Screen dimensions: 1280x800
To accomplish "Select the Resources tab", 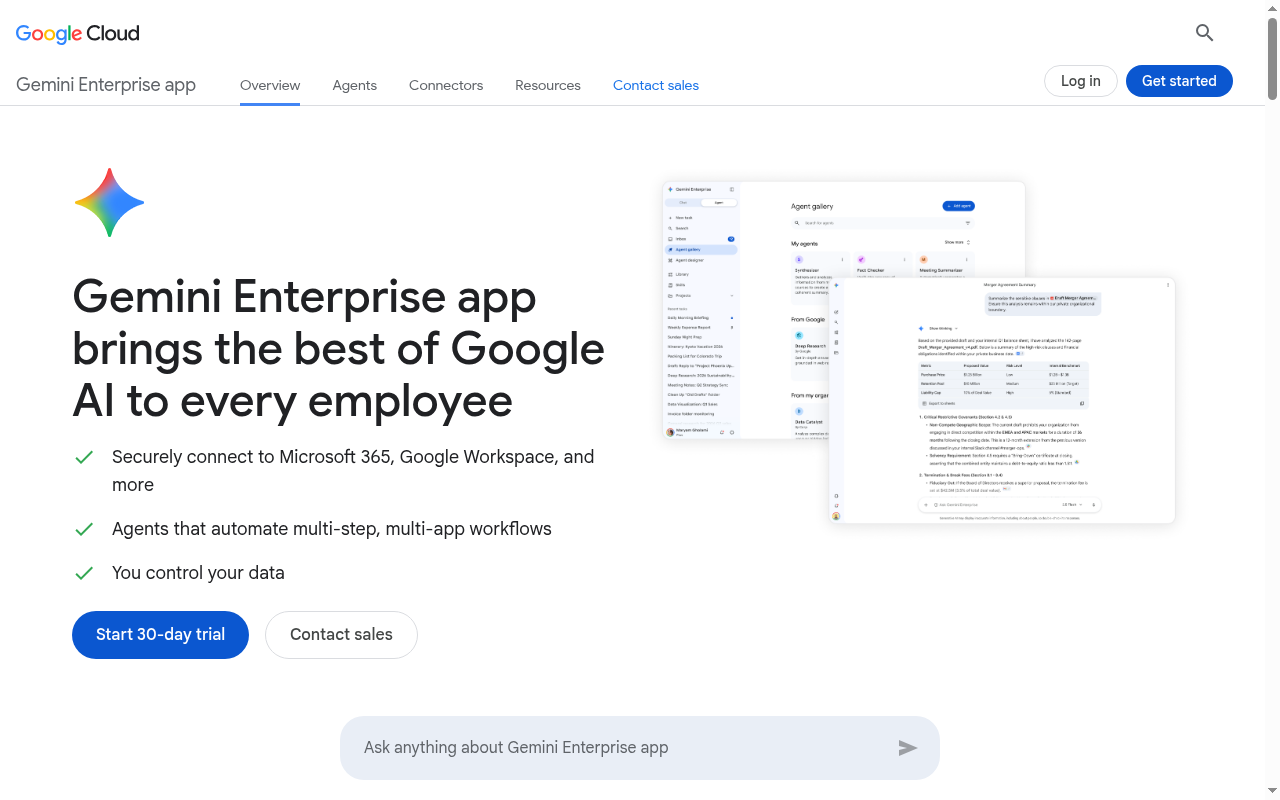I will (x=548, y=85).
